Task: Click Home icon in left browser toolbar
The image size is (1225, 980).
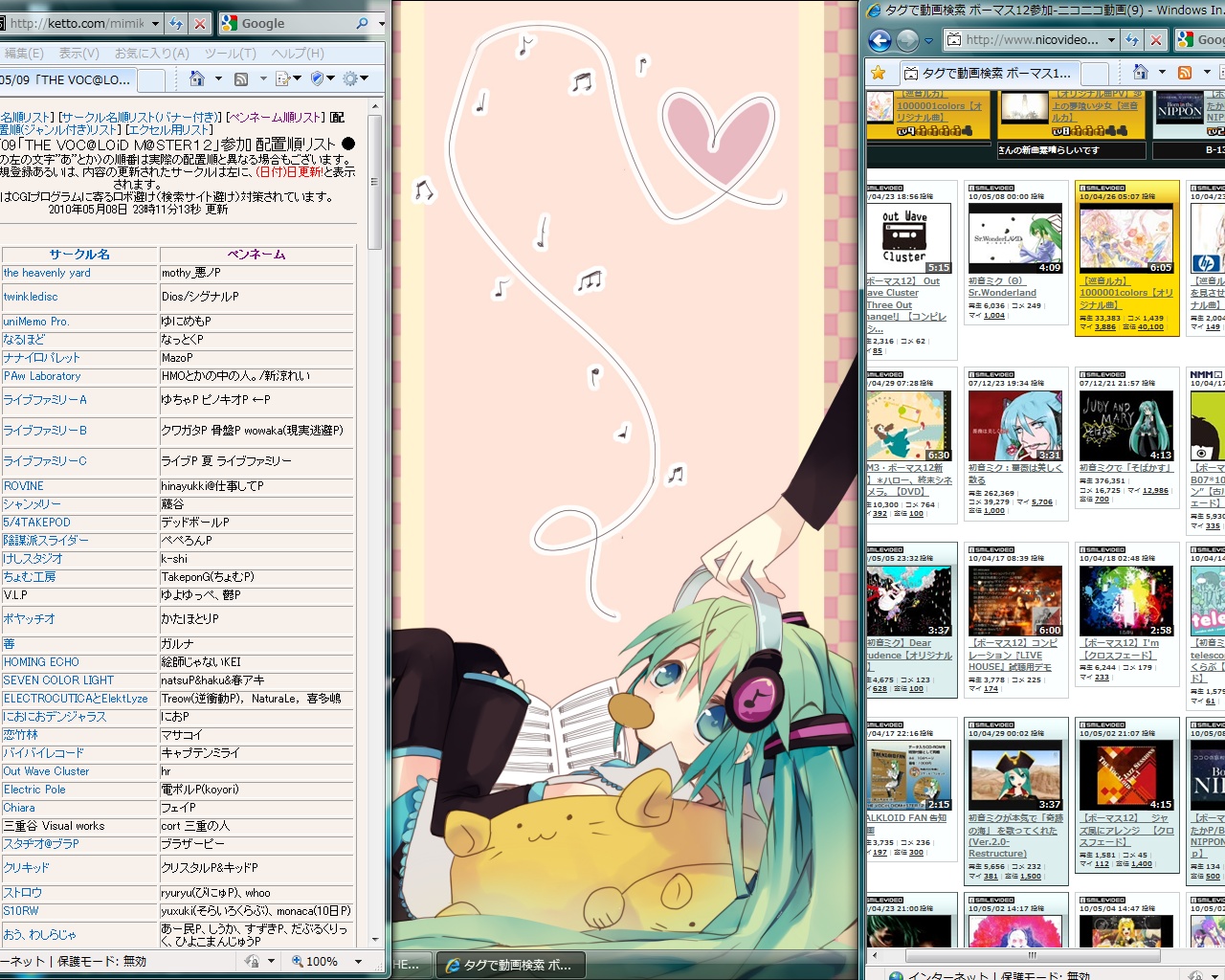Action: pos(197,78)
